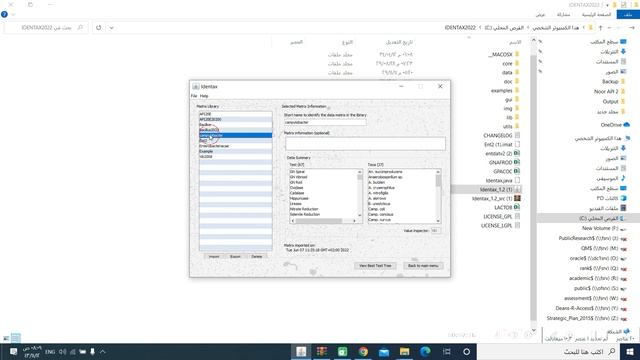640x360 pixels.
Task: Click the Matrix information text area
Action: 365,143
